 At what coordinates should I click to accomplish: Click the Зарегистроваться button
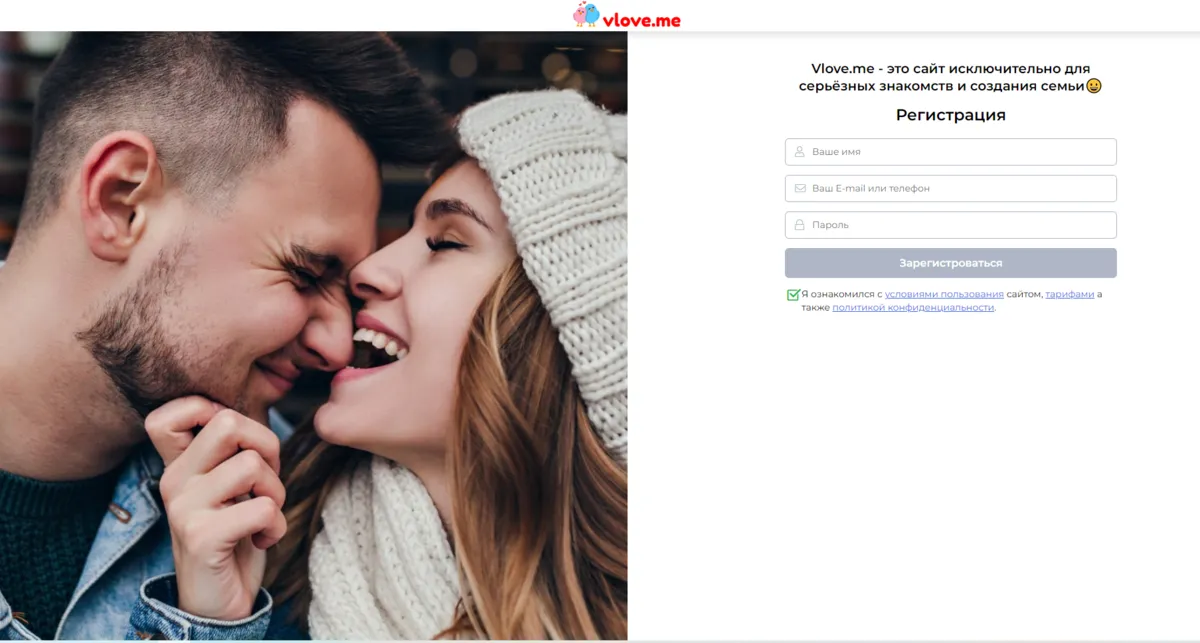[x=951, y=263]
